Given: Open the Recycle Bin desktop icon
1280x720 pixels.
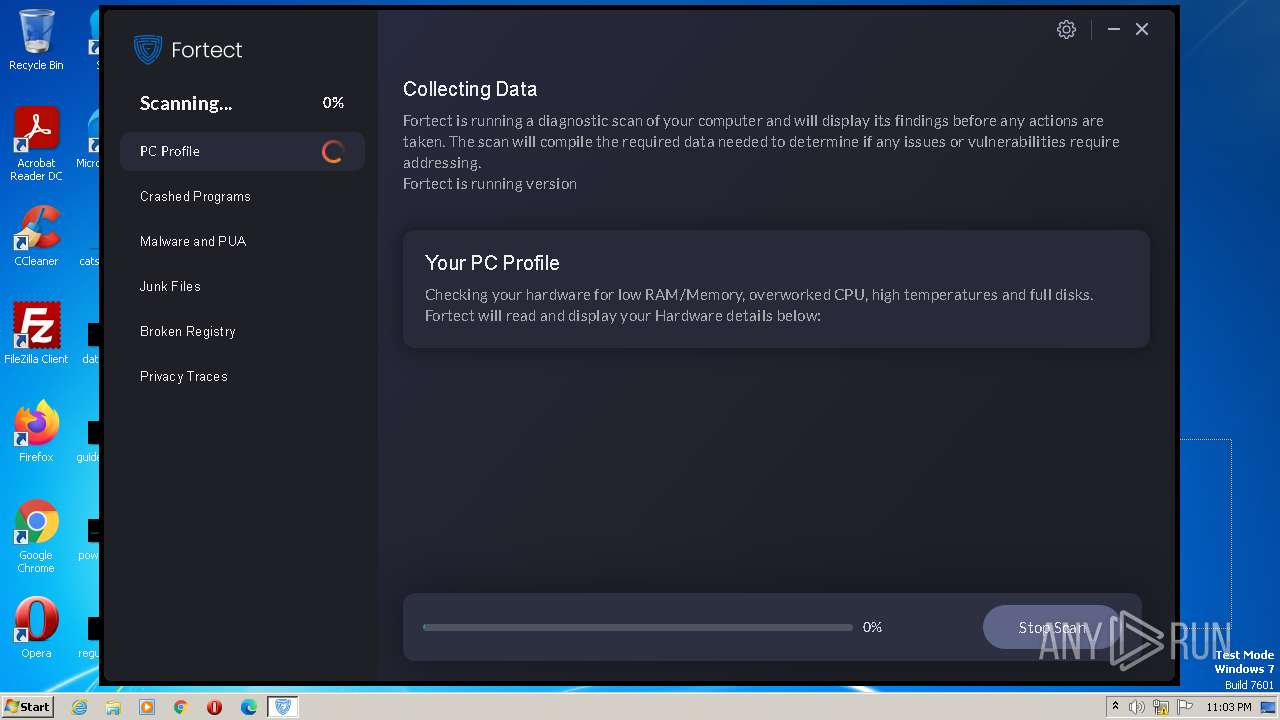Looking at the screenshot, I should [36, 40].
